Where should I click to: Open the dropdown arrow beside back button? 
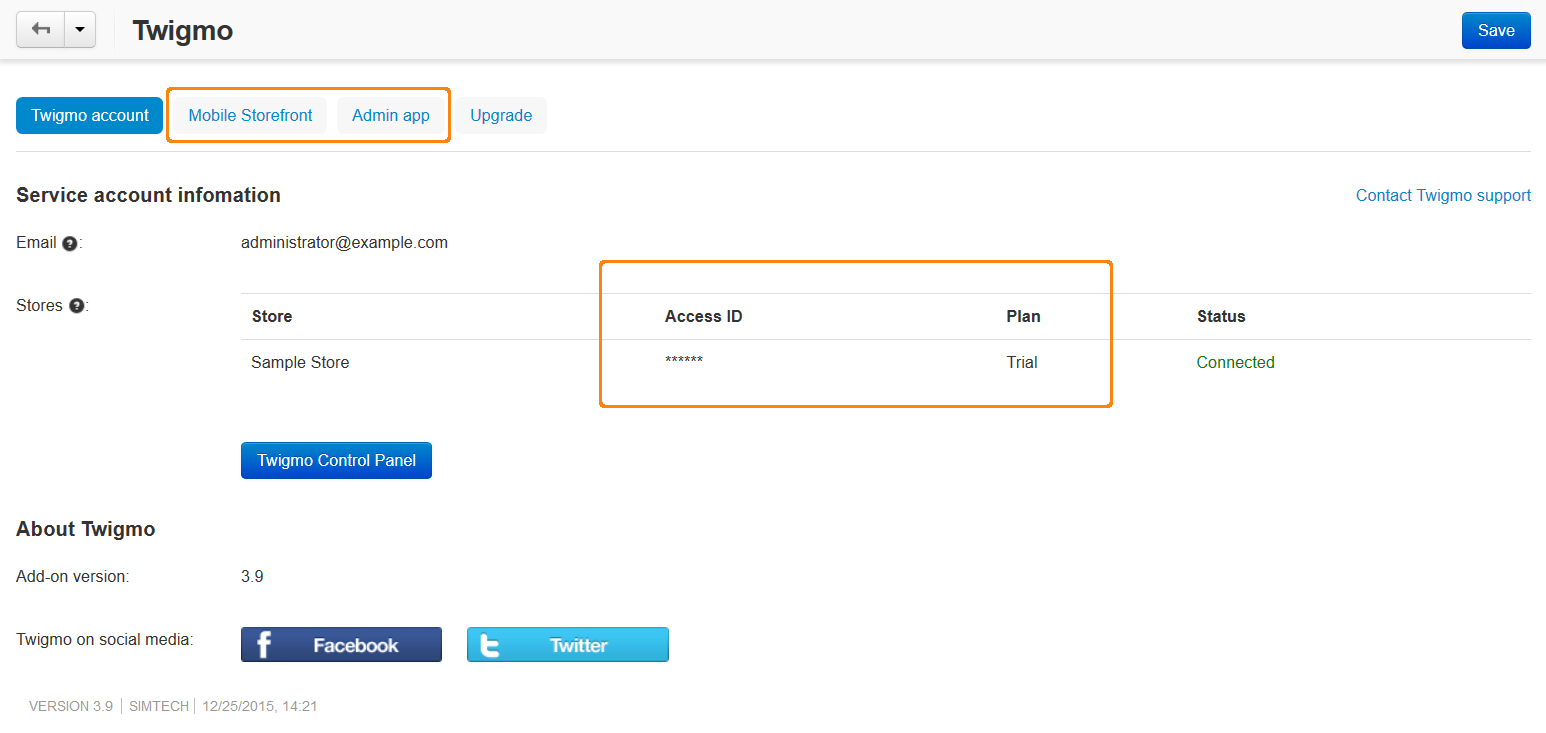[x=80, y=30]
